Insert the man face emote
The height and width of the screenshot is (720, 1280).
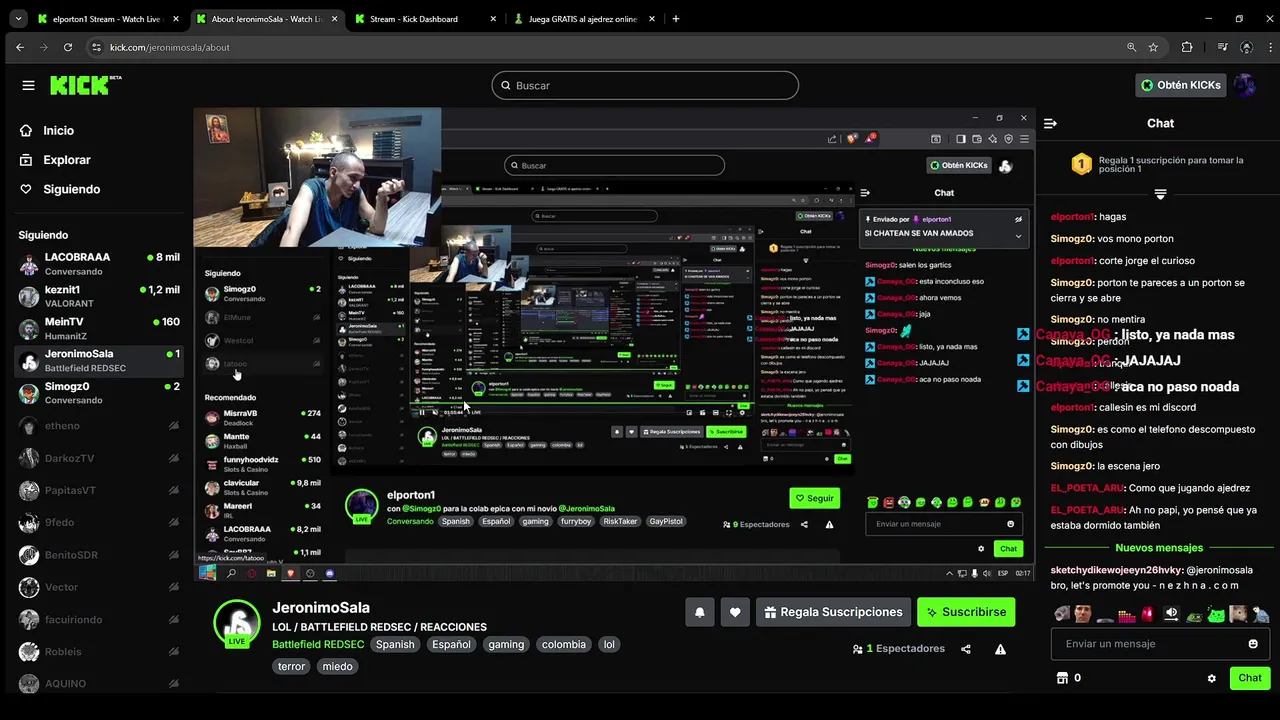click(1082, 614)
